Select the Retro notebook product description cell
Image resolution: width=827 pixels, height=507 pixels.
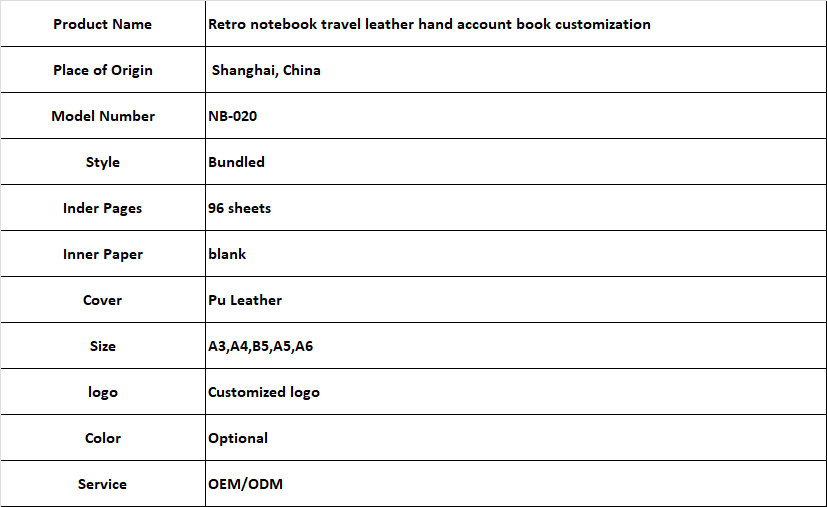pyautogui.click(x=429, y=24)
